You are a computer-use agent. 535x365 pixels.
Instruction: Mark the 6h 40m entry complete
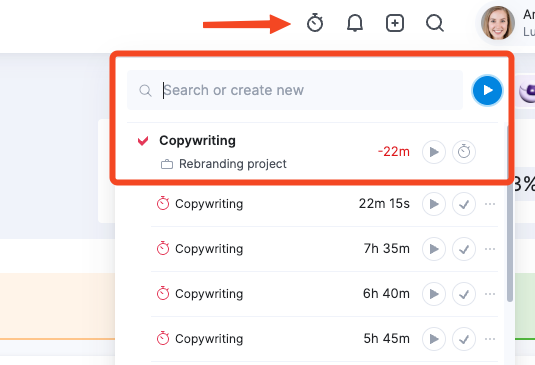pyautogui.click(x=464, y=294)
